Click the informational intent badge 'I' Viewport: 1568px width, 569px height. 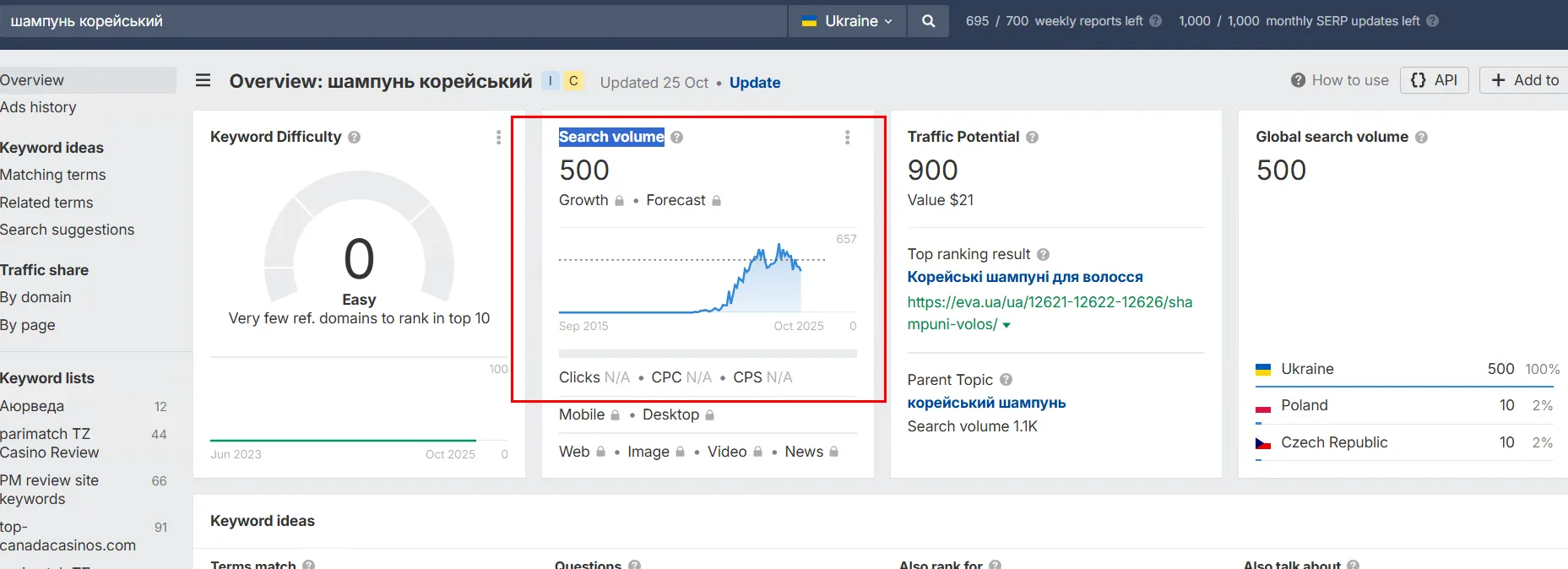(x=550, y=81)
